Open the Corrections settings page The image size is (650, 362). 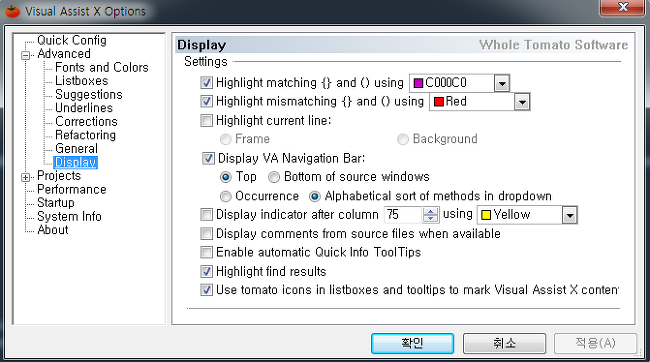tap(86, 121)
